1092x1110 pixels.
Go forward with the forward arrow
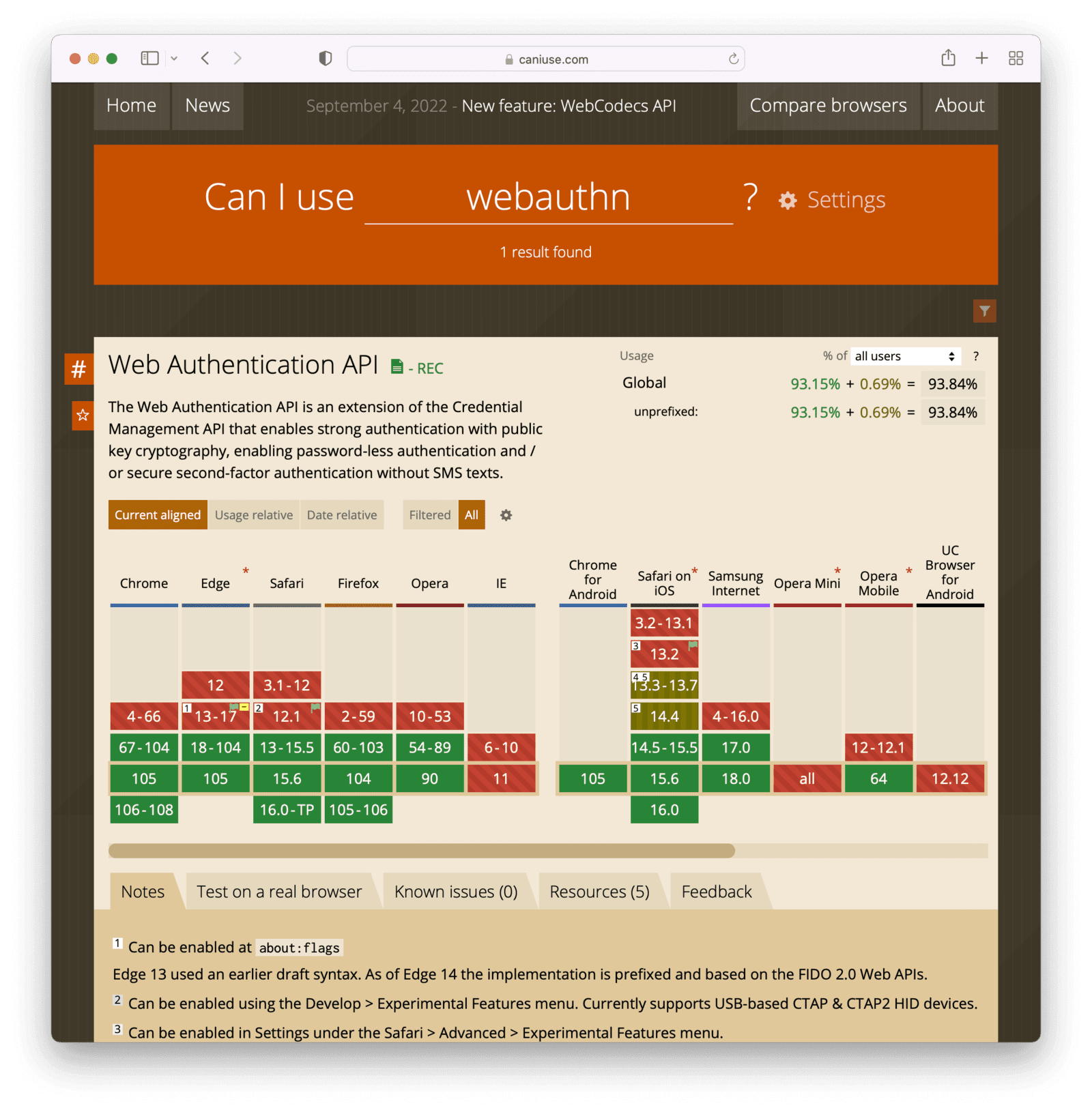pos(237,59)
